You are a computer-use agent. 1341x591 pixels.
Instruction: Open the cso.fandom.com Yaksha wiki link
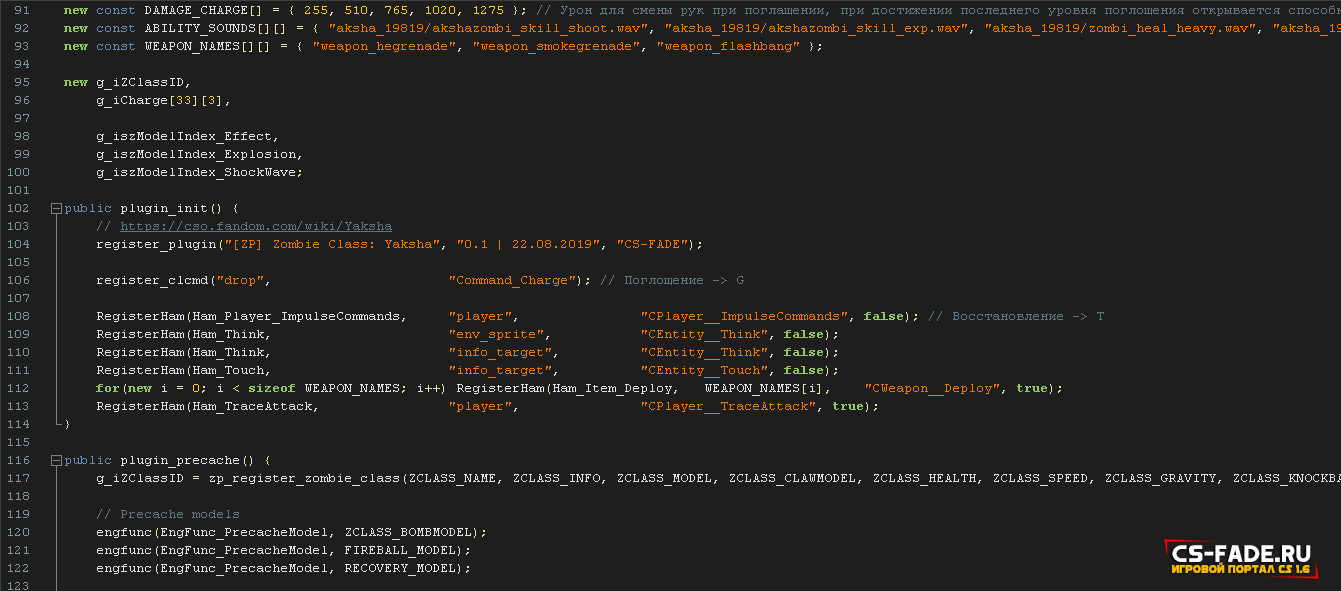pos(256,226)
